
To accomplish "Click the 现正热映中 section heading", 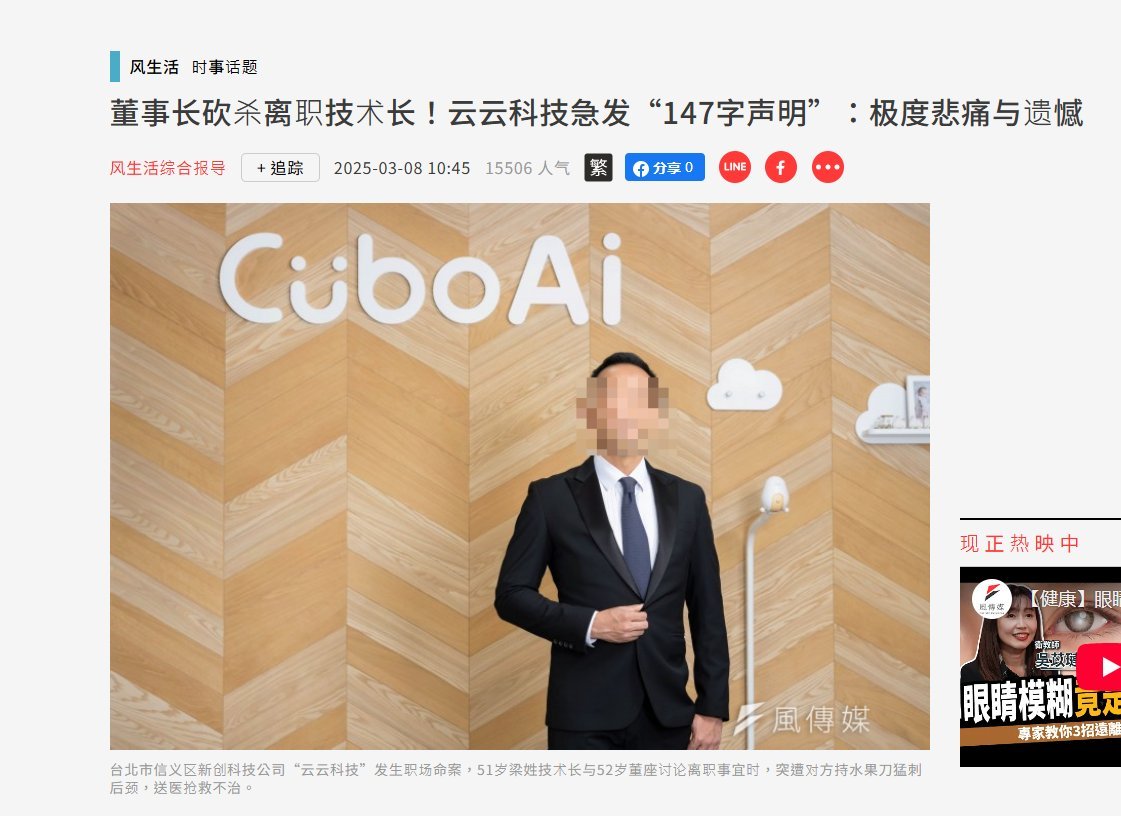I will pos(1019,544).
